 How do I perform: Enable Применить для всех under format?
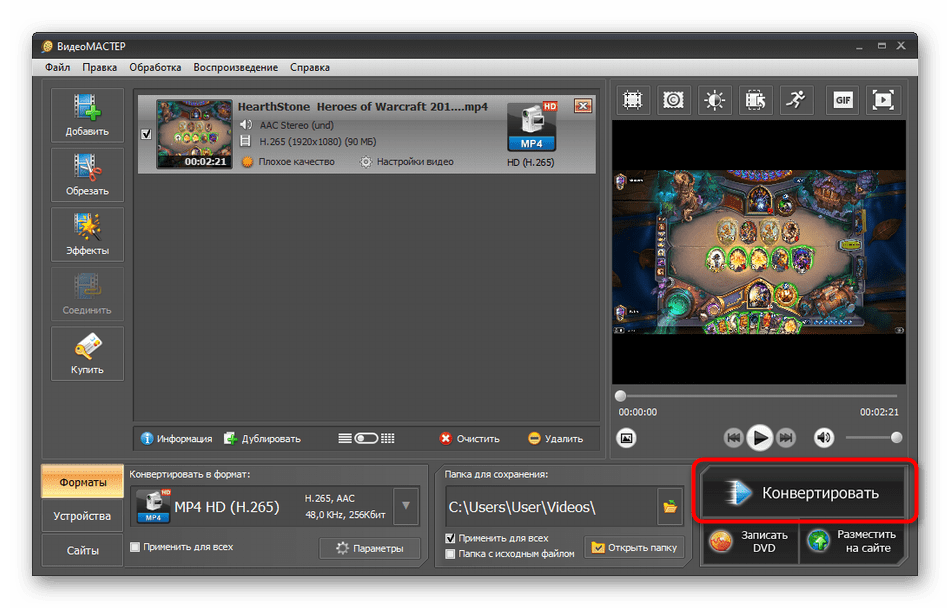click(x=135, y=547)
